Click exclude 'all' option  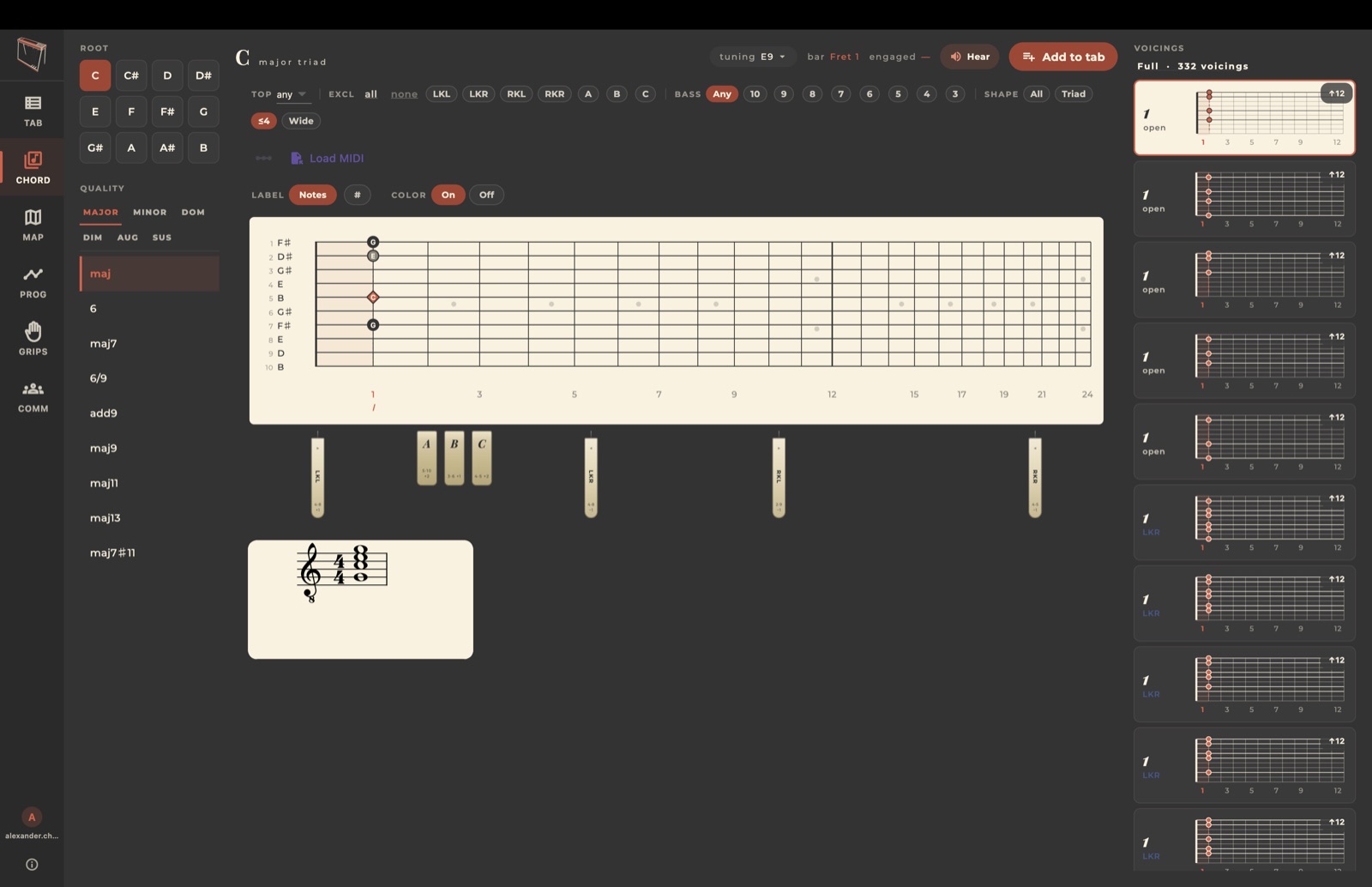click(370, 94)
